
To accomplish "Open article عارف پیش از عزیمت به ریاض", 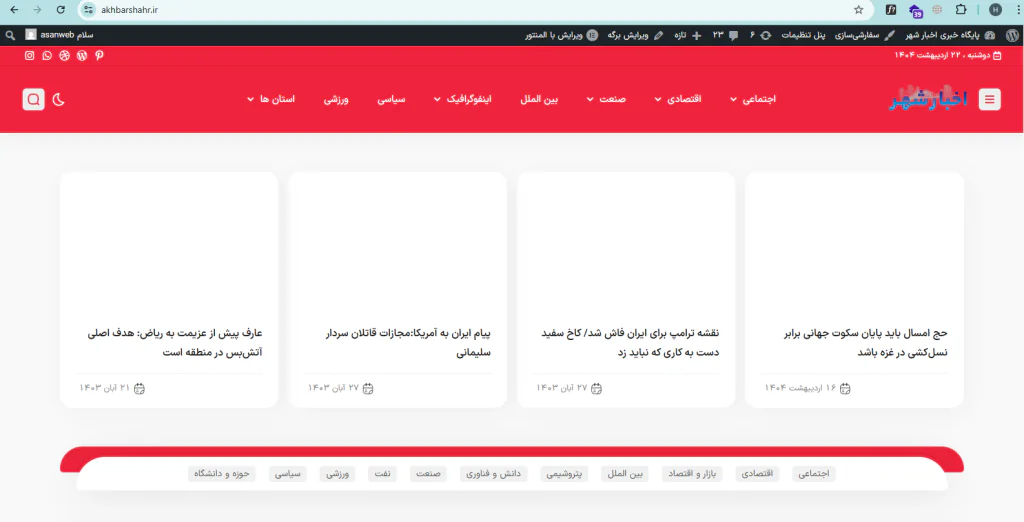I will [x=175, y=342].
